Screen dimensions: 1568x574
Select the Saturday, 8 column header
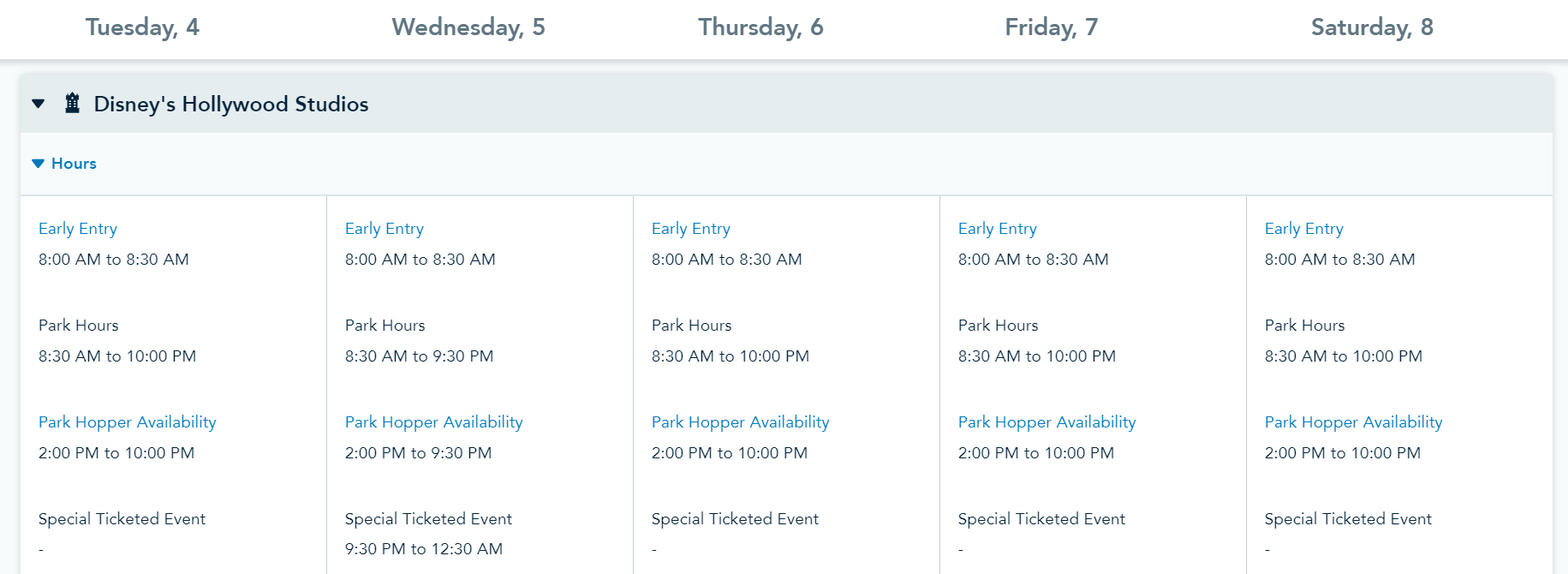[1372, 27]
